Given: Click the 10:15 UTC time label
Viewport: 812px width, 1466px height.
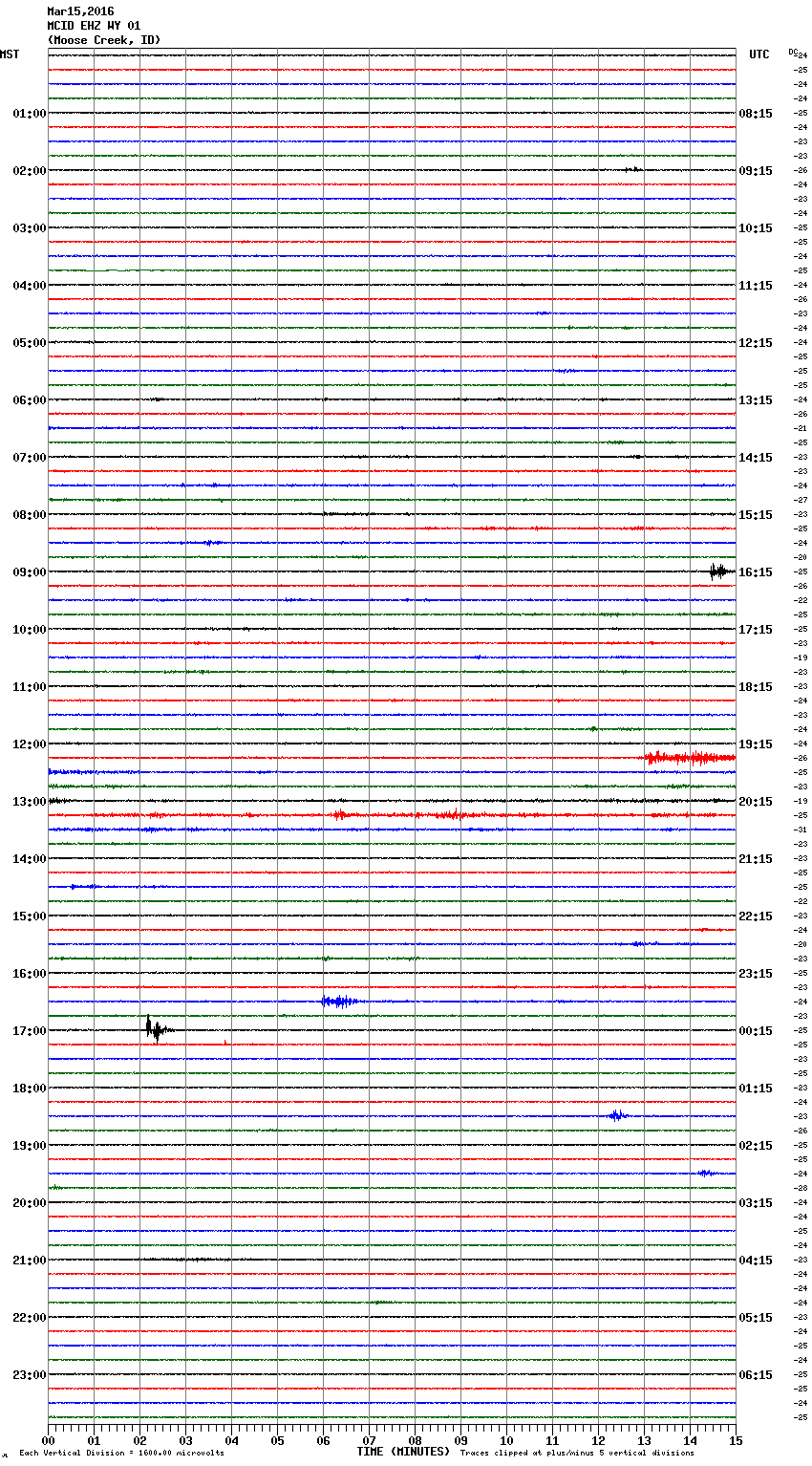Looking at the screenshot, I should (x=756, y=228).
